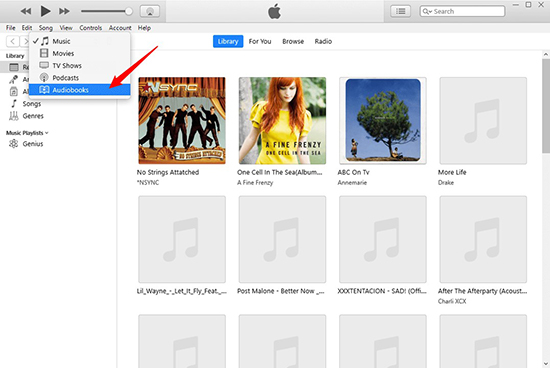Viewport: 550px width, 368px height.
Task: Select Genres in the sidebar
Action: click(x=33, y=116)
